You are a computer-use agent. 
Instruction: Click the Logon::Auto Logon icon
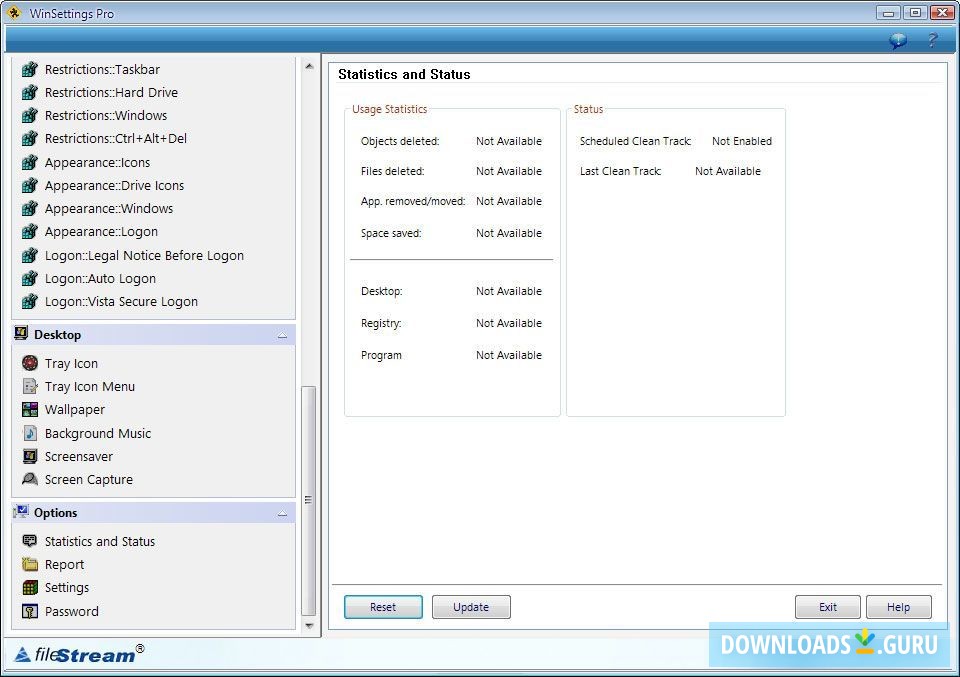pyautogui.click(x=29, y=279)
